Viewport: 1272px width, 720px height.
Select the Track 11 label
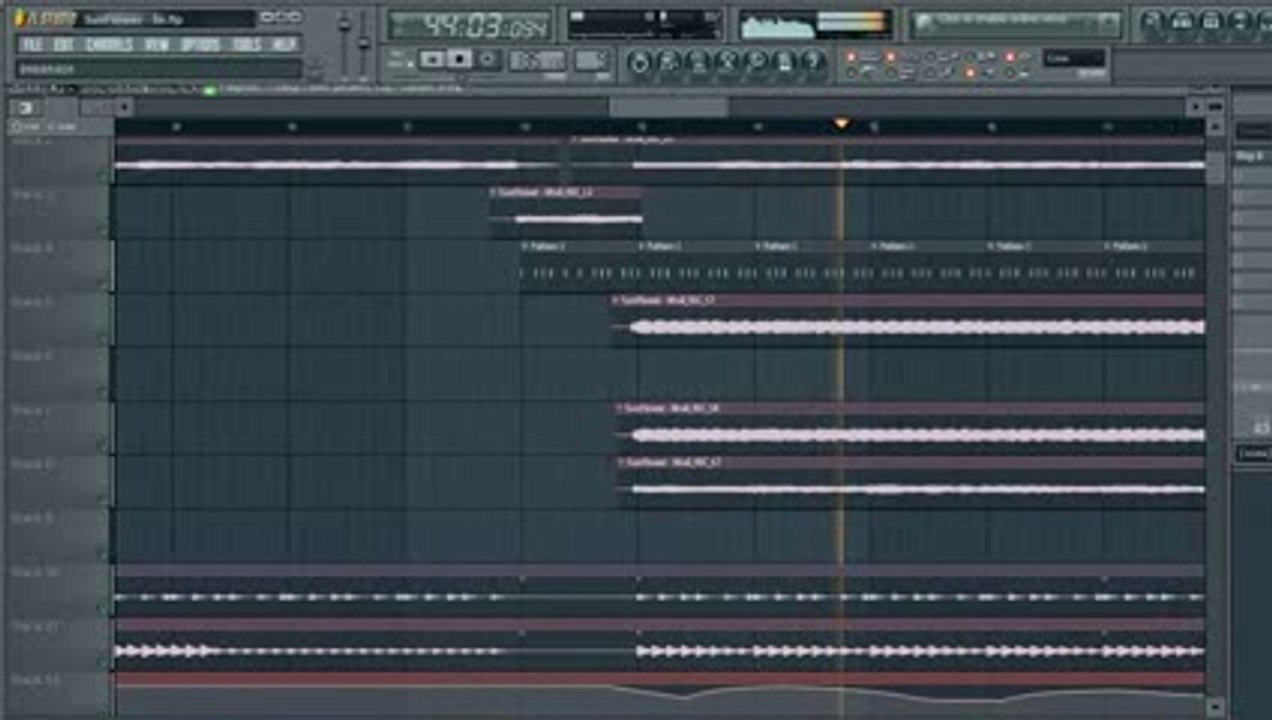(x=35, y=626)
